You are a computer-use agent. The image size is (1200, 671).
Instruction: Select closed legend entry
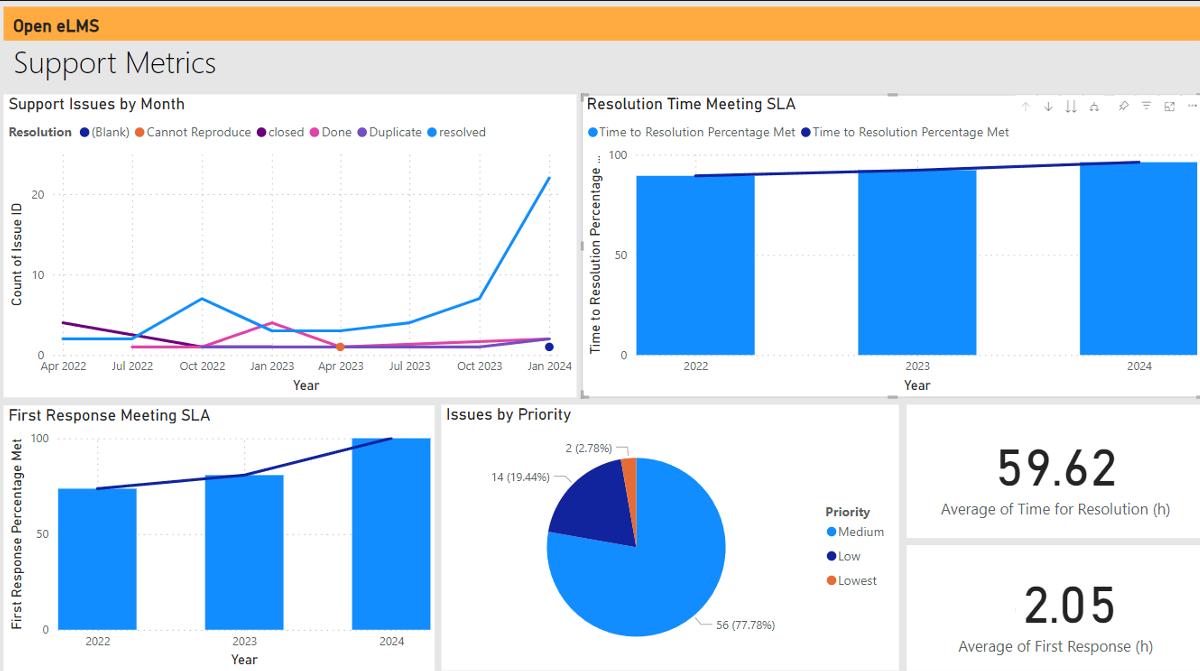[280, 132]
